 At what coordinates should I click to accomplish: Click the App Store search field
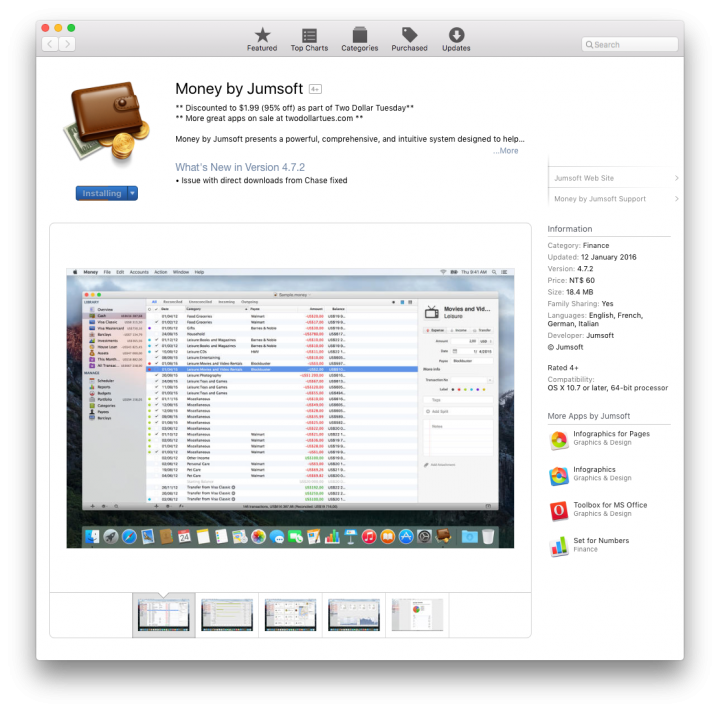[x=630, y=45]
